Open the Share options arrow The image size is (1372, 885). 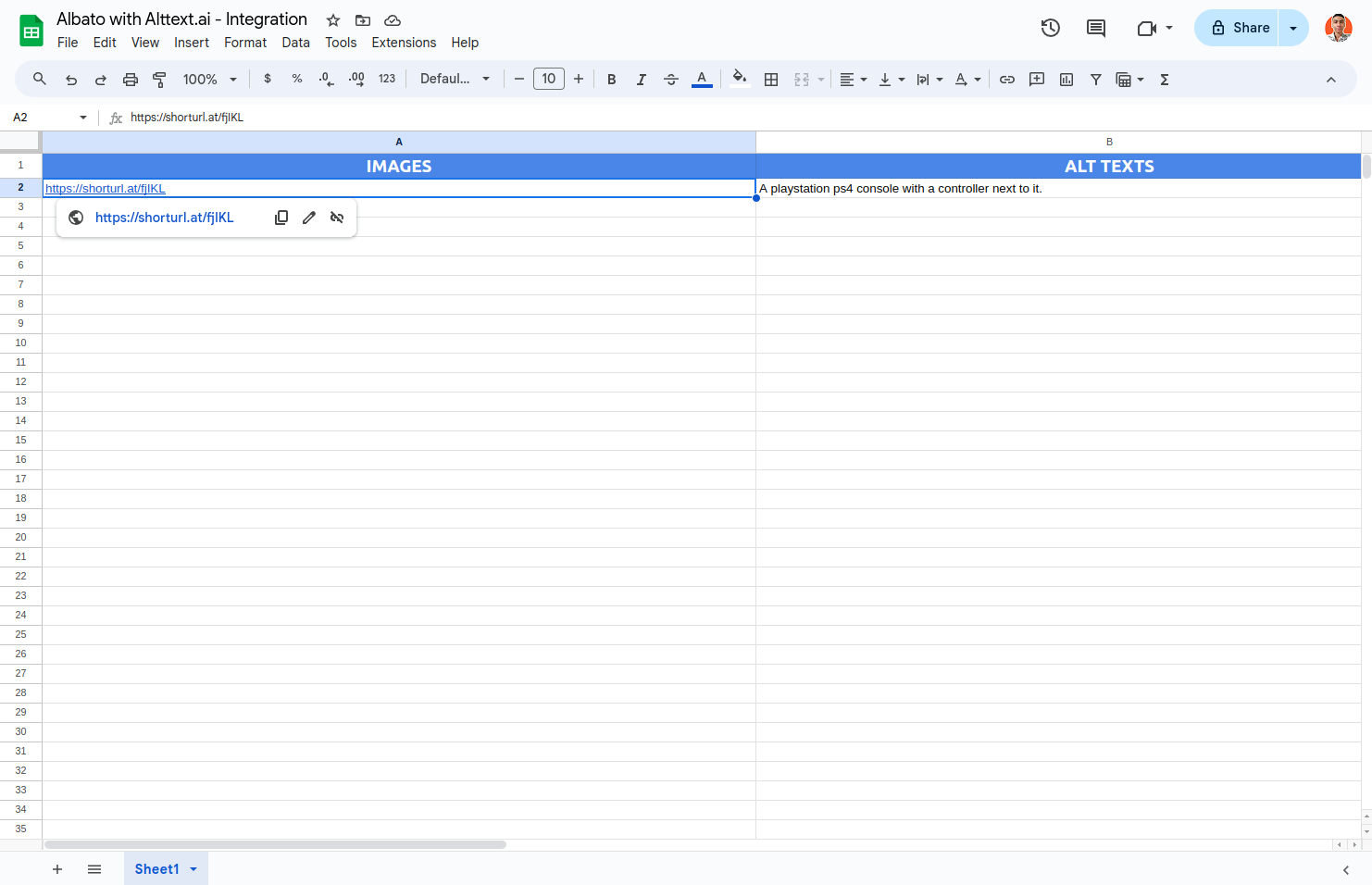(1293, 28)
